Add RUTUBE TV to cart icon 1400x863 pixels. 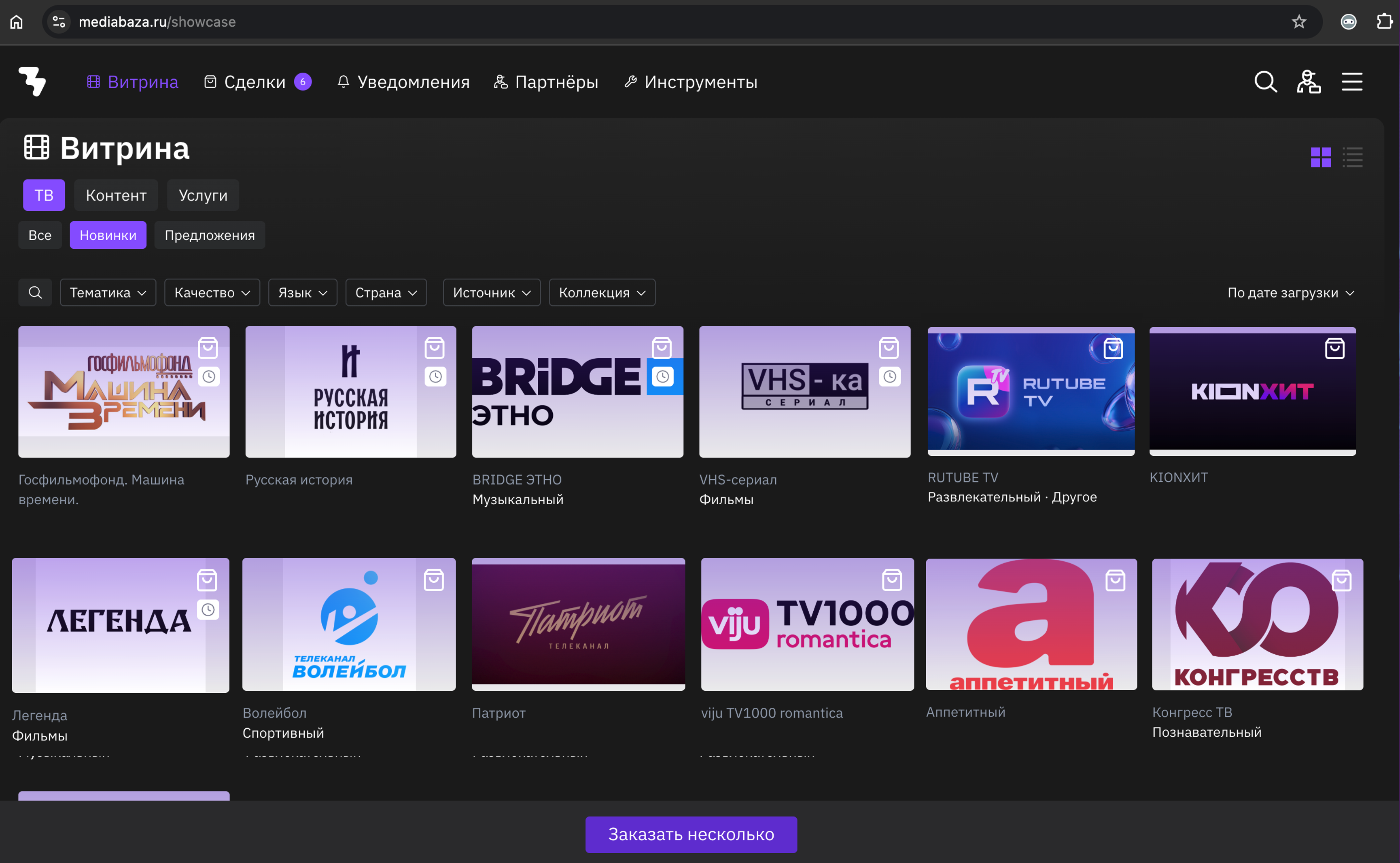point(1113,349)
